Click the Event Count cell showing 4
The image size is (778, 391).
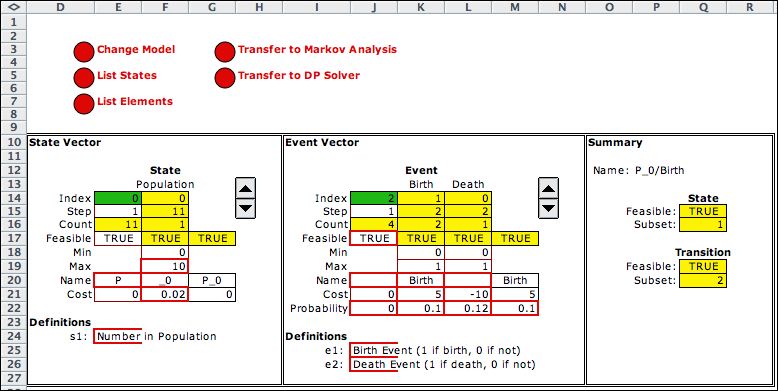click(x=374, y=224)
